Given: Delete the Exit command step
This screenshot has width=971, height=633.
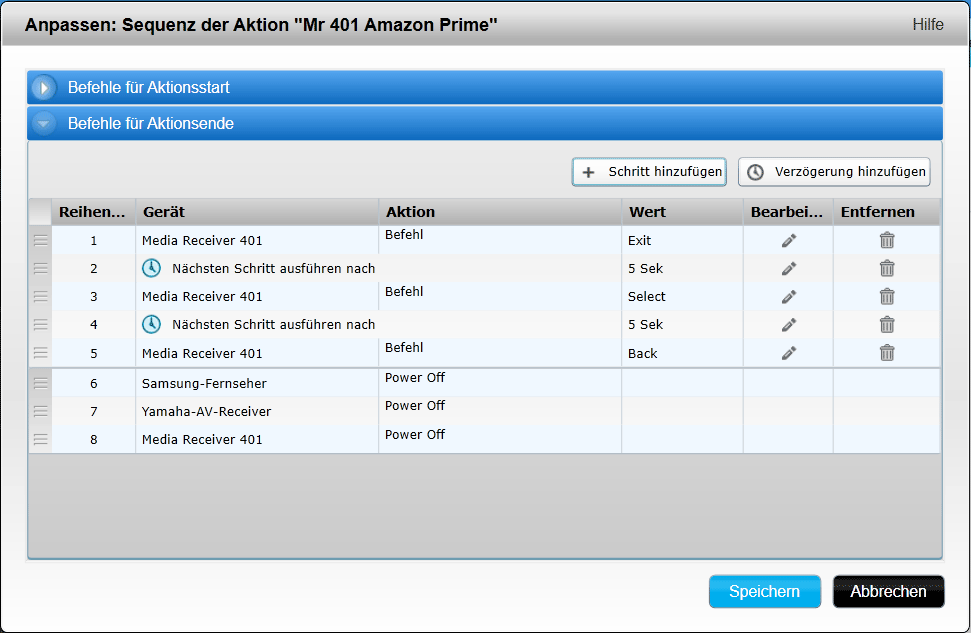Looking at the screenshot, I should point(886,240).
